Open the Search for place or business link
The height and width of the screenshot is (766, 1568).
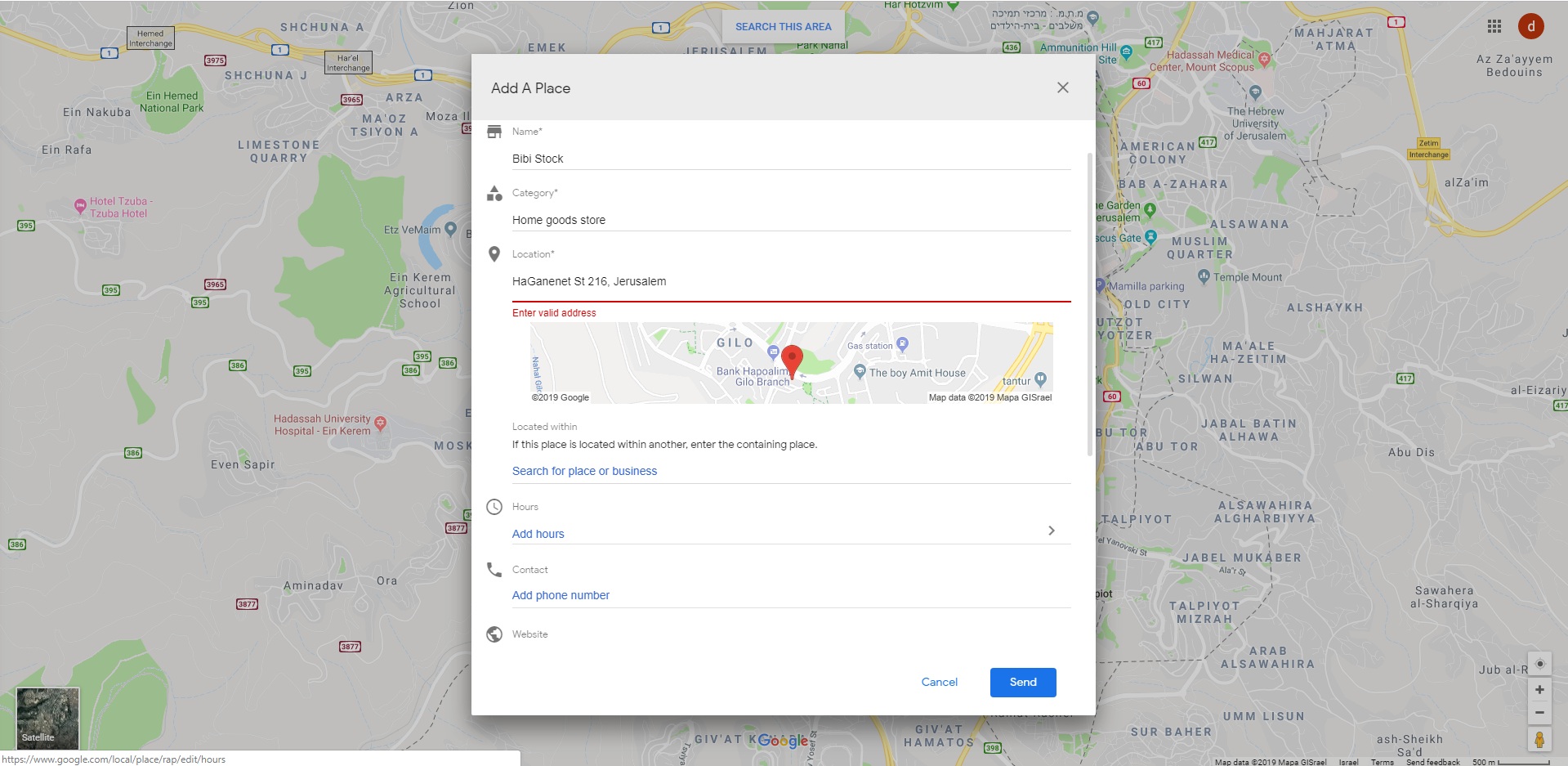click(584, 471)
